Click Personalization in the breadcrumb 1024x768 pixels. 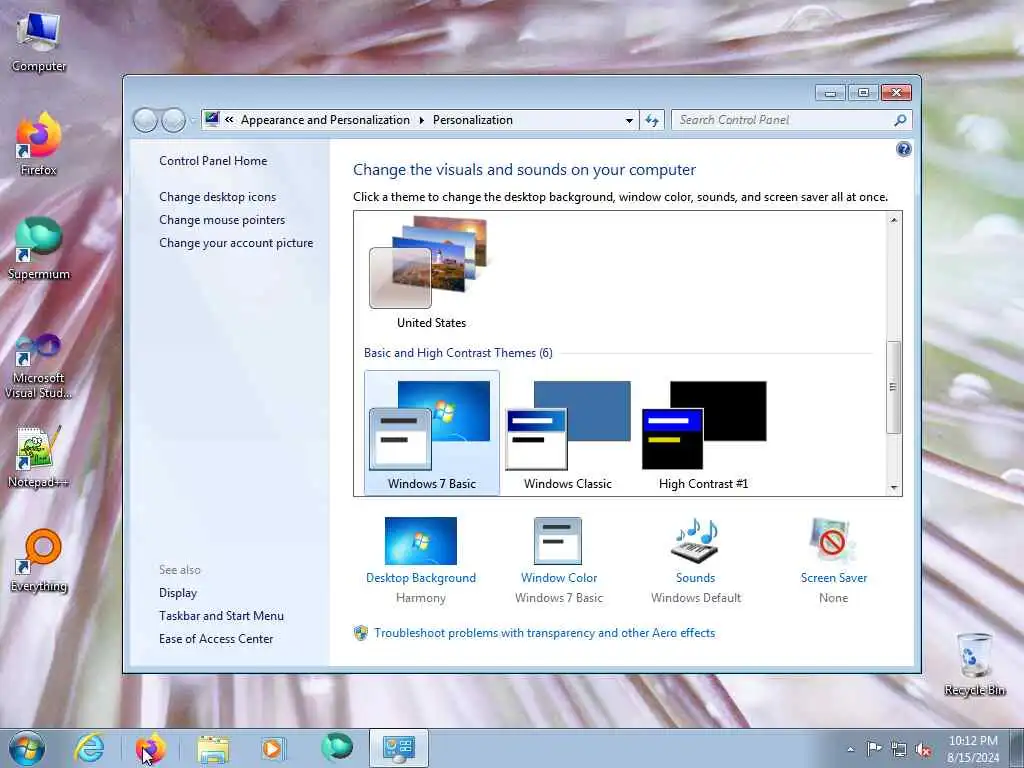pos(473,120)
